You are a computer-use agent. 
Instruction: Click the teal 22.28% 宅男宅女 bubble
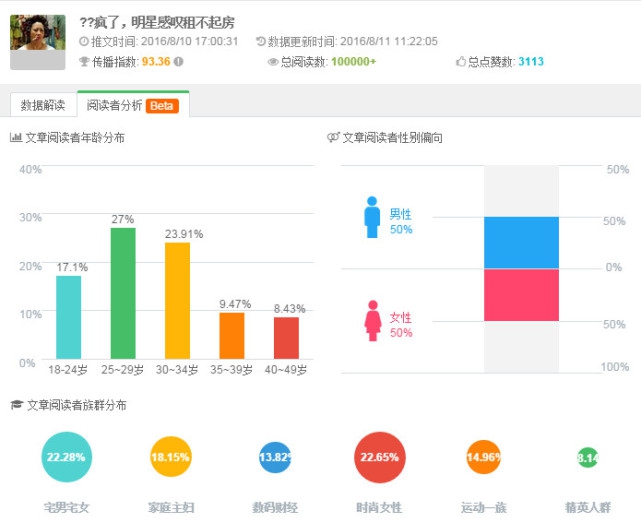pyautogui.click(x=67, y=457)
